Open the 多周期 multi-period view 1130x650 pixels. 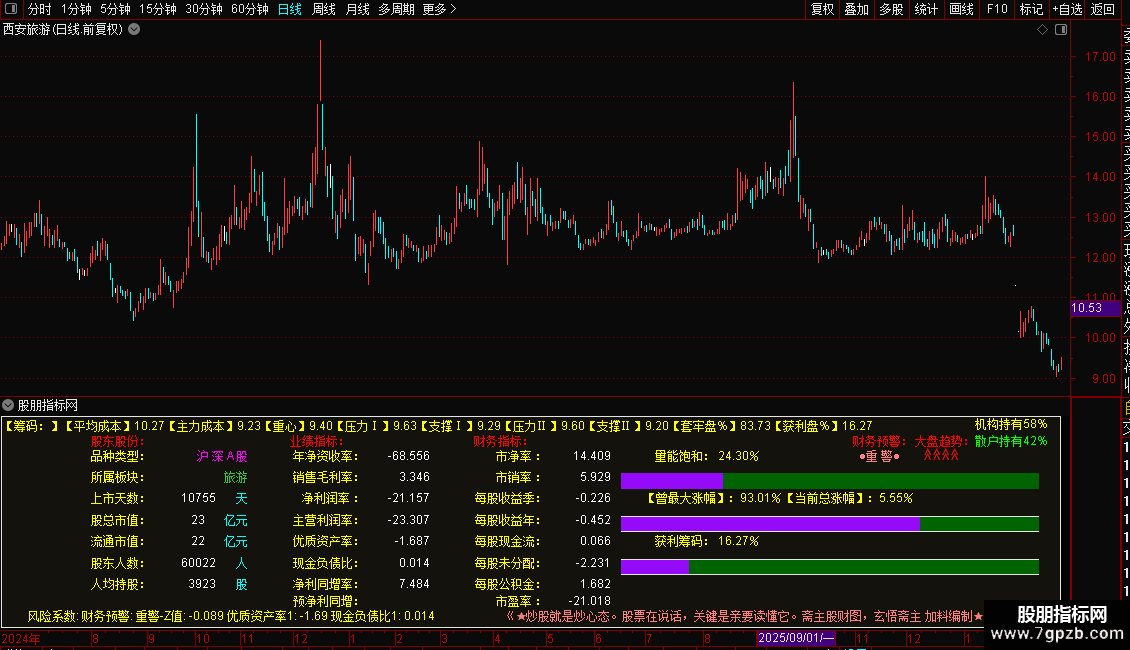(397, 9)
